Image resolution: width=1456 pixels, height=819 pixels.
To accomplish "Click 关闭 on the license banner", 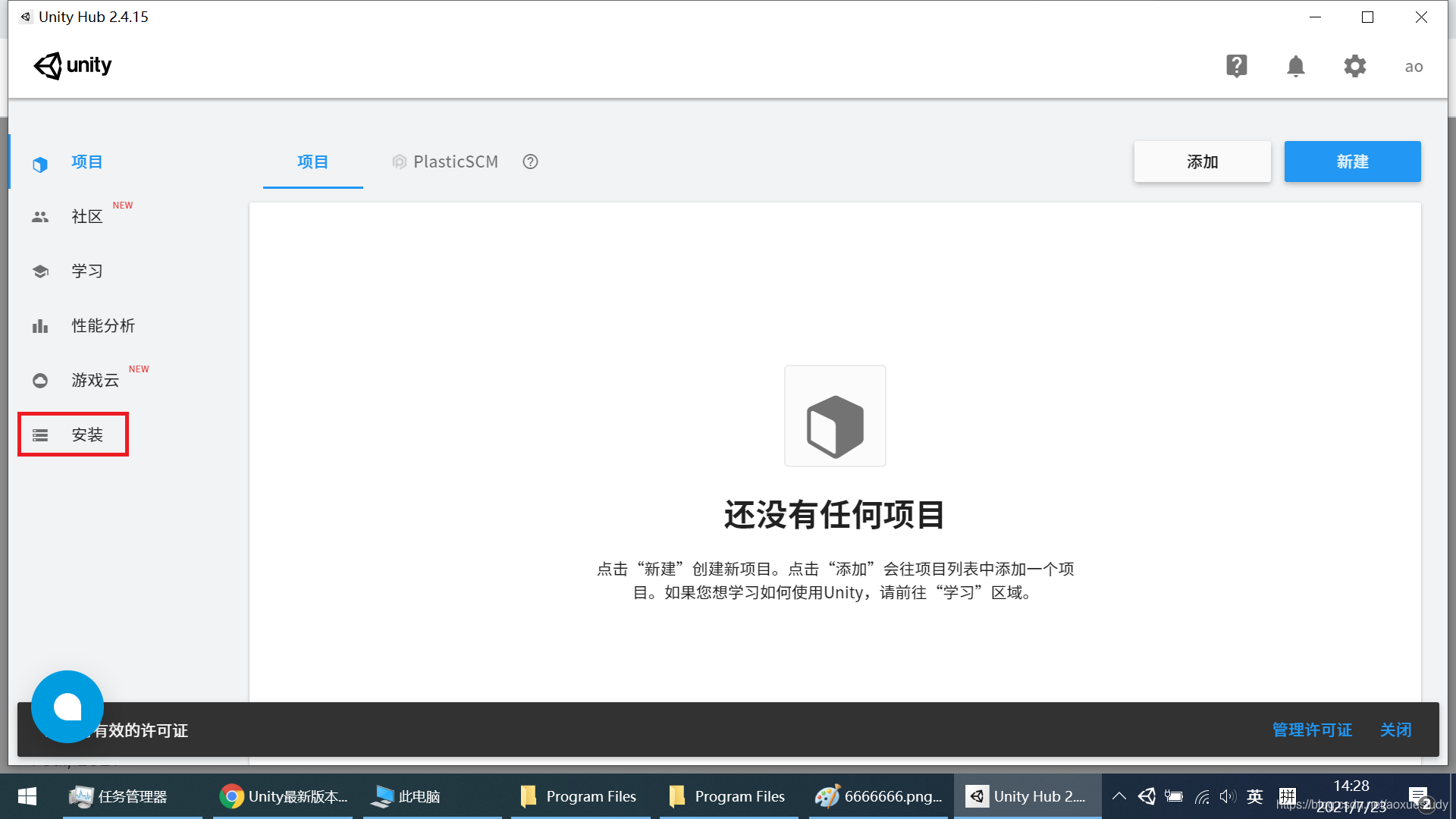I will tap(1395, 730).
